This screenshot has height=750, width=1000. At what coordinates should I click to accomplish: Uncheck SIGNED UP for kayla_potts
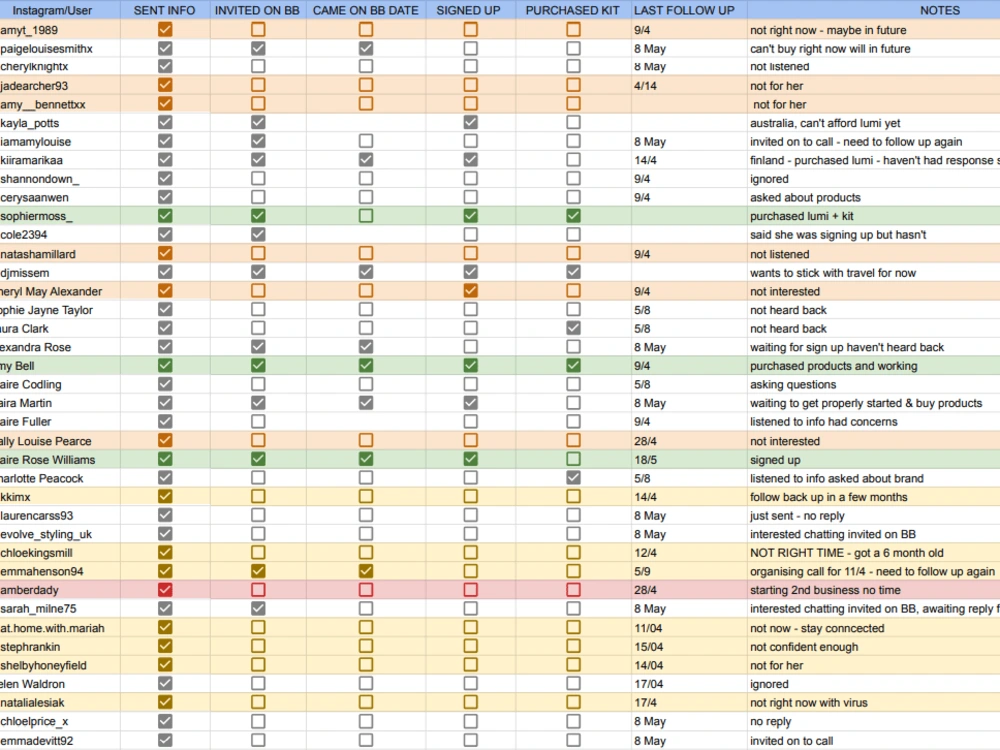[471, 122]
